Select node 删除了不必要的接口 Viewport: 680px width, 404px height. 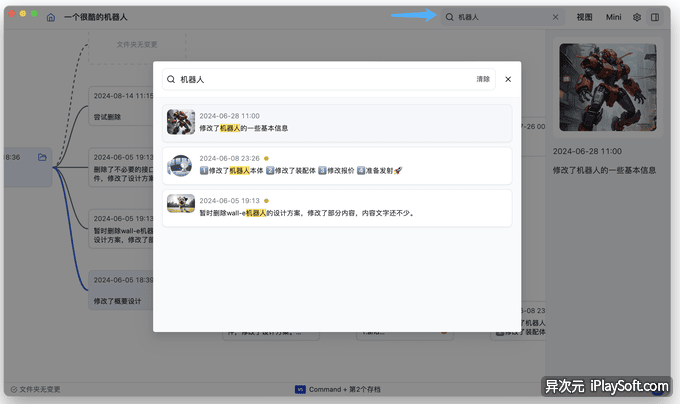[121, 168]
